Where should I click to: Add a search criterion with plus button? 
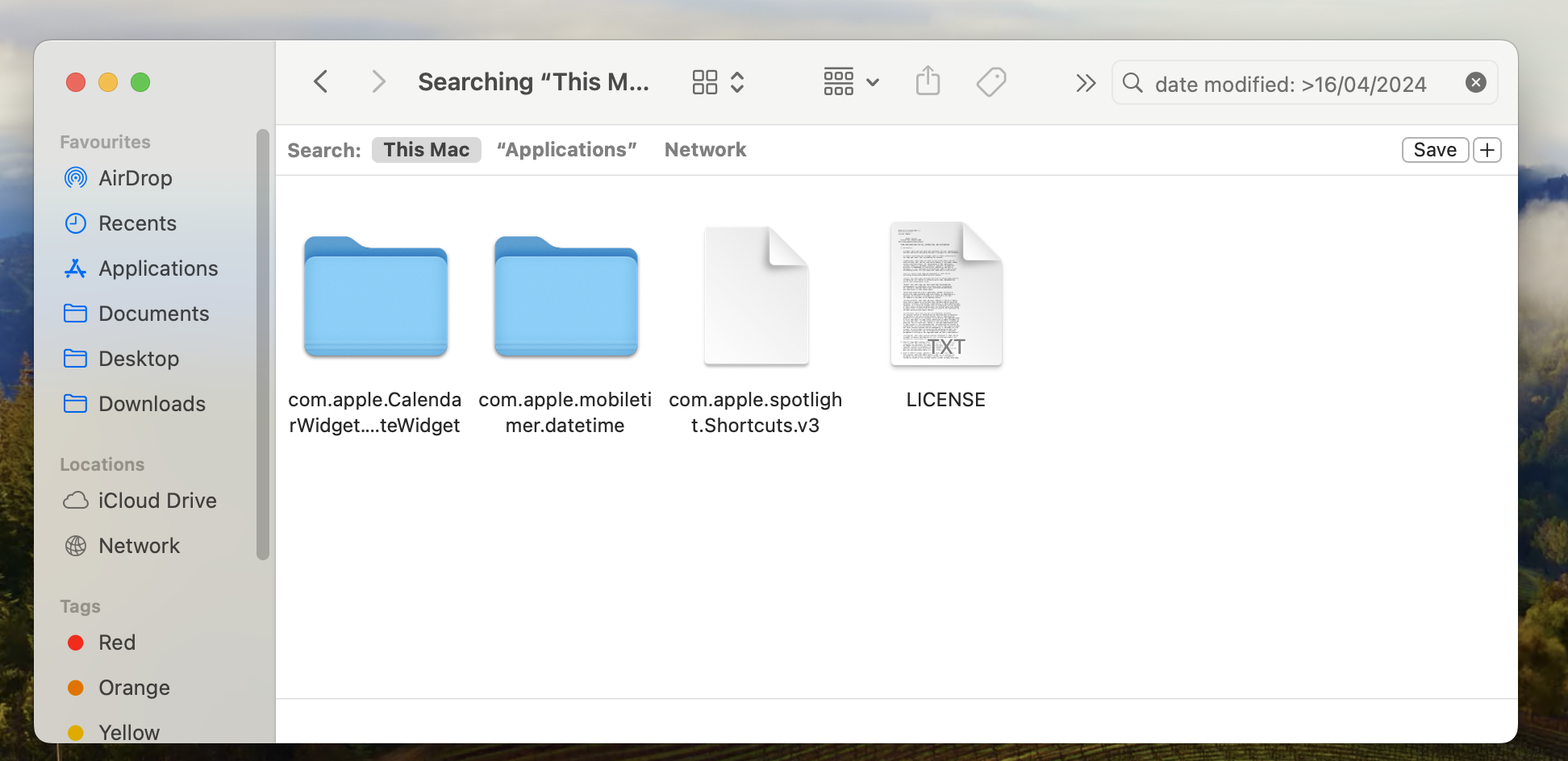click(x=1487, y=150)
